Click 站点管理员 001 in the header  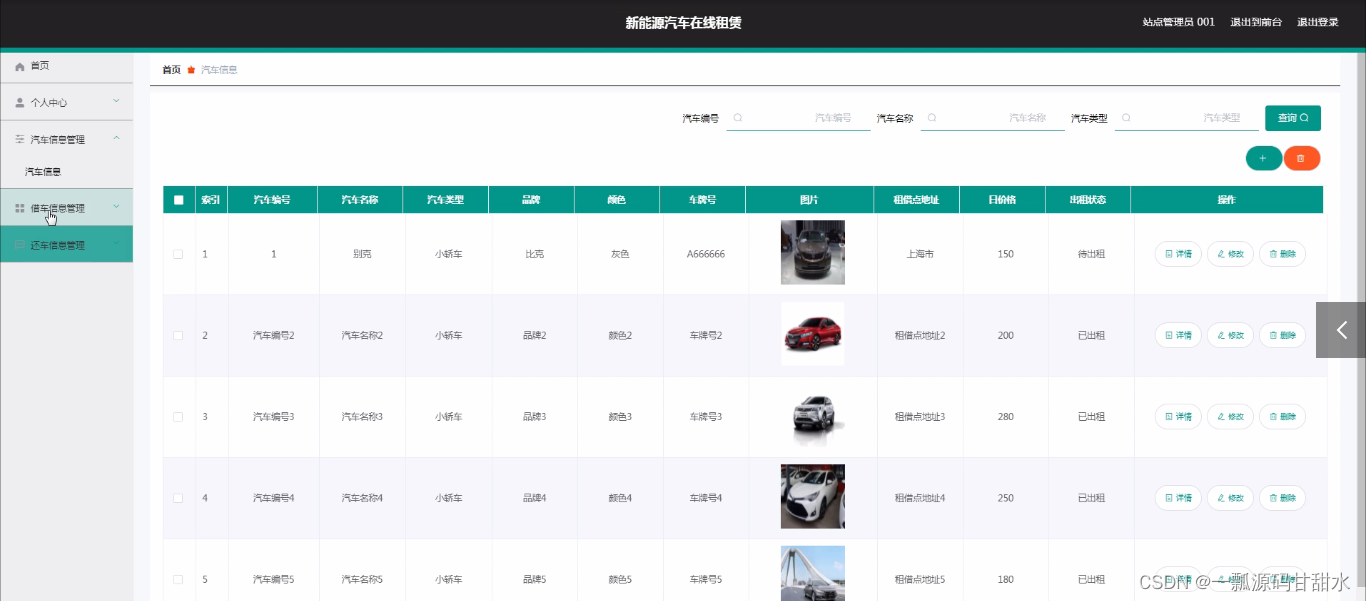[x=1179, y=22]
